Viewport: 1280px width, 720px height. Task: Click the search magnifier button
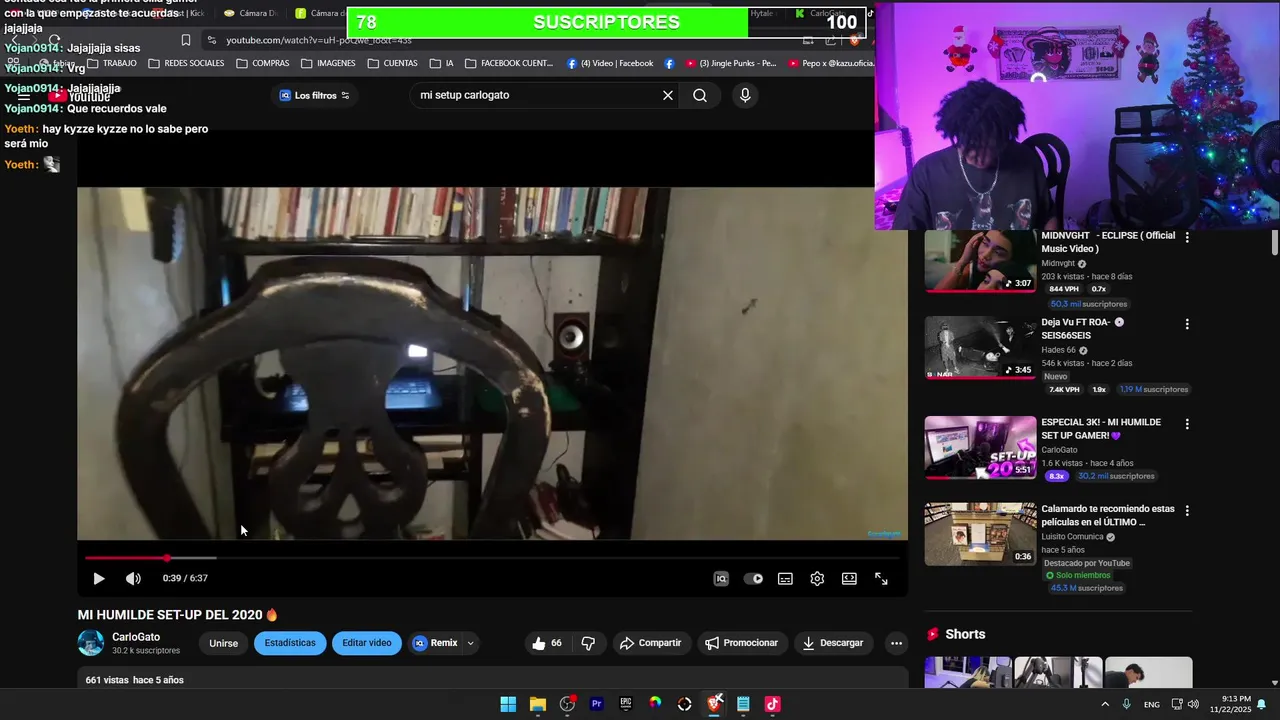700,95
